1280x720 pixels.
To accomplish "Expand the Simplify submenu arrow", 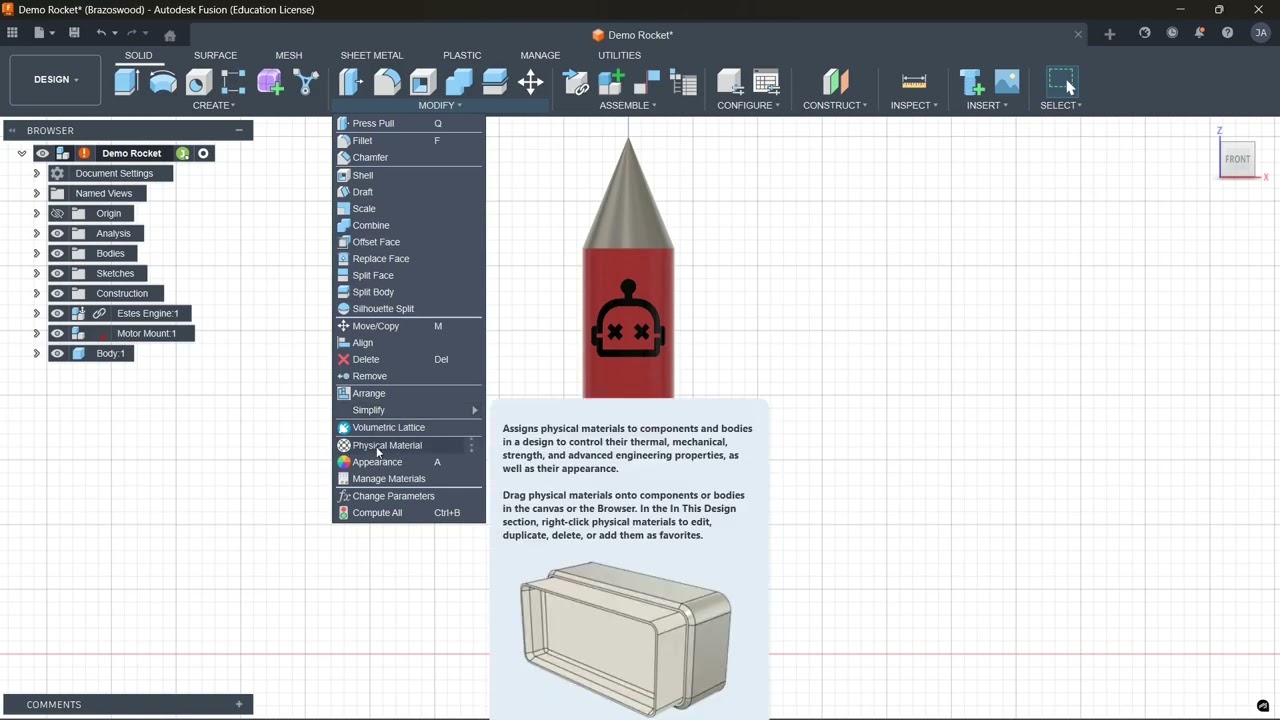I will pyautogui.click(x=474, y=410).
